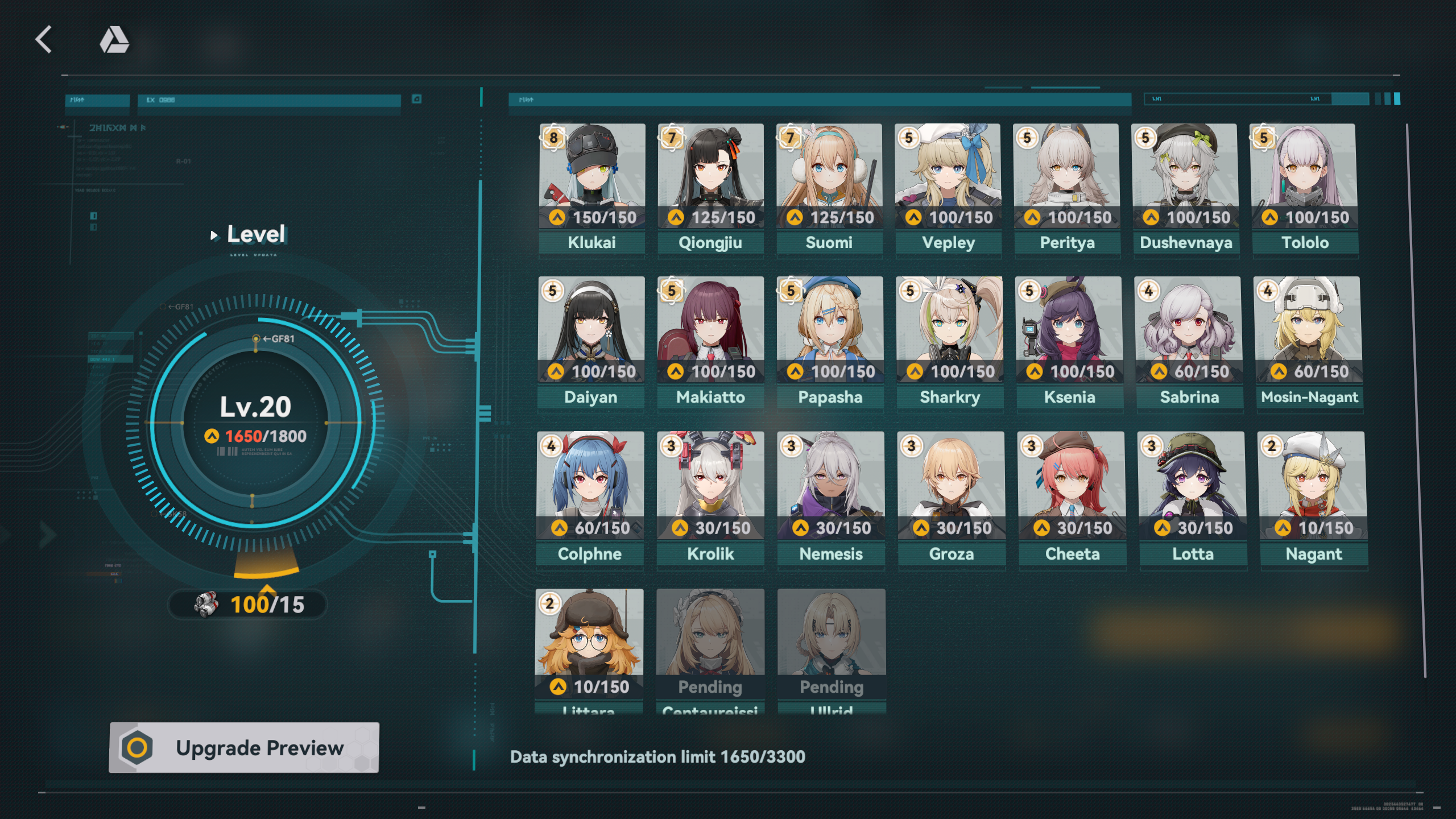The height and width of the screenshot is (819, 1456).
Task: Pick the Nemesis doll card
Action: 831,499
